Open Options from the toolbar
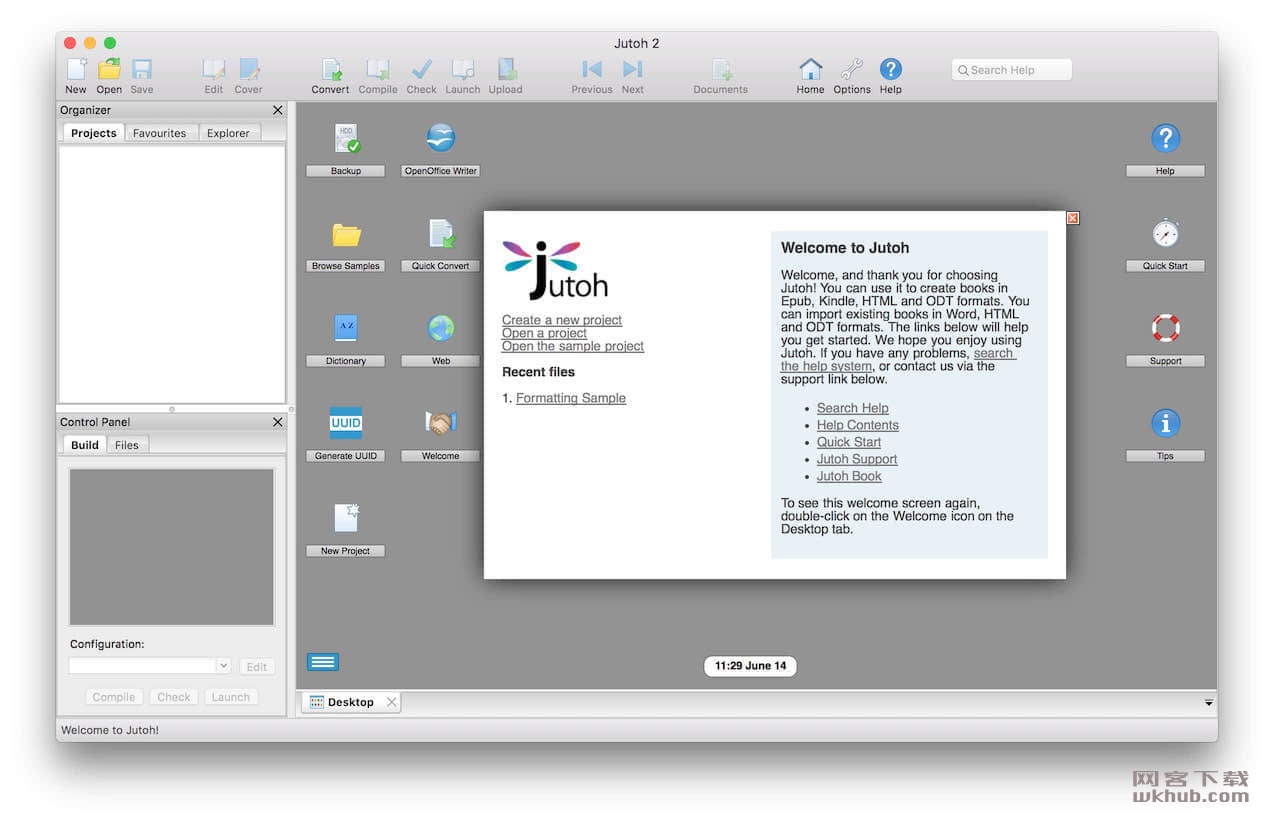This screenshot has width=1274, height=822. click(x=852, y=69)
